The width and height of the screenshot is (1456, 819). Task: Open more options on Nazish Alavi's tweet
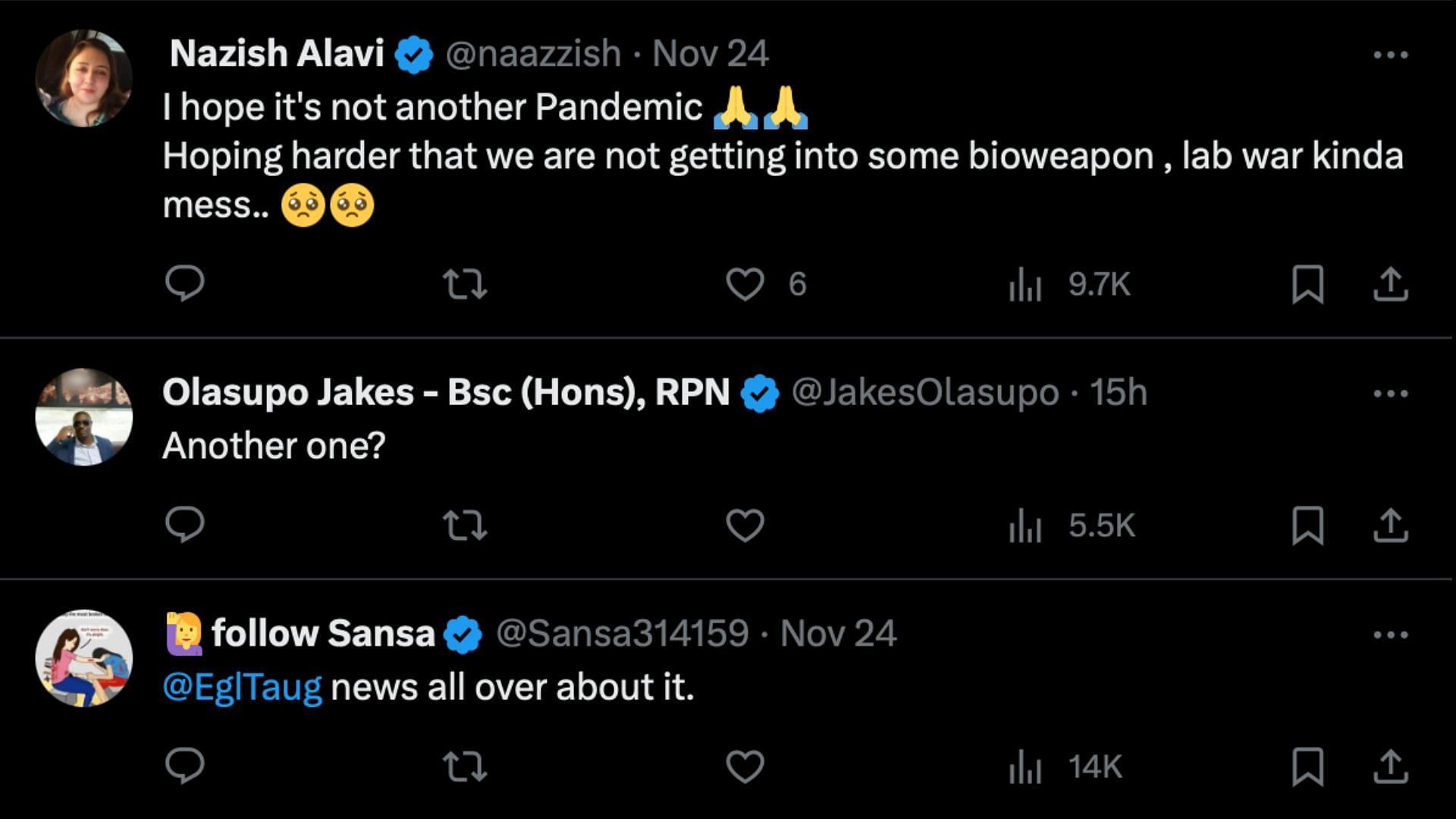pos(1390,55)
